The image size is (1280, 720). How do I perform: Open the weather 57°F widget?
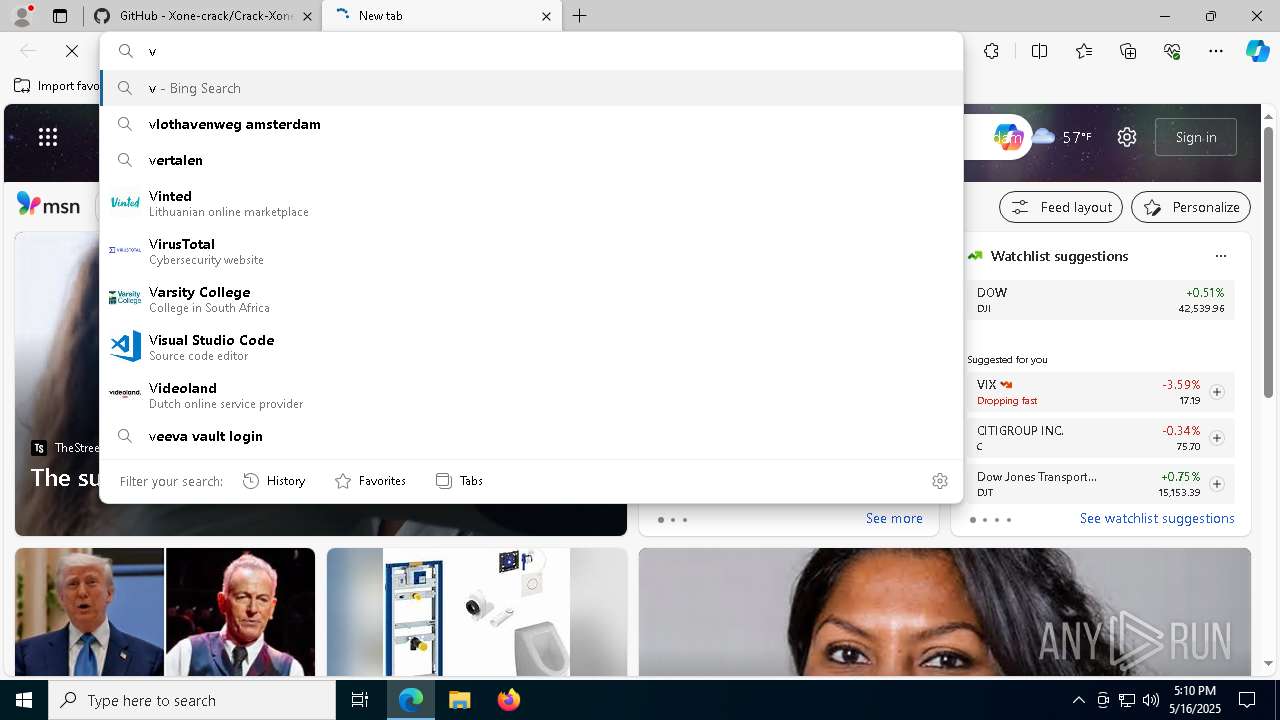point(1062,137)
